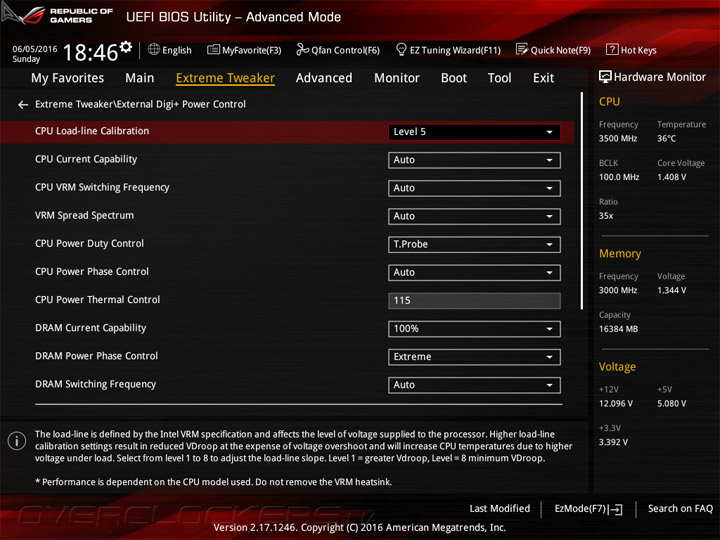
Task: Open MyFavorite(F3) folder icon
Action: pyautogui.click(x=213, y=50)
